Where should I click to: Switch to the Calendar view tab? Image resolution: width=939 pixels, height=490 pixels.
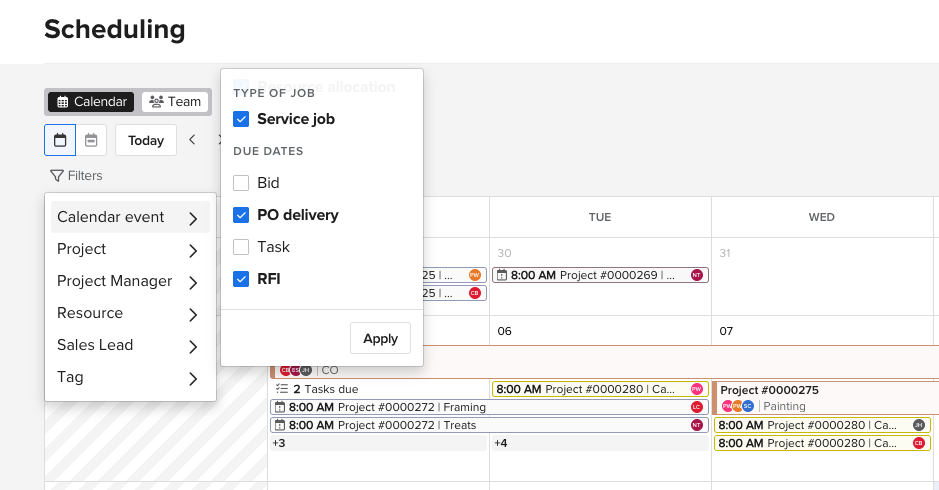[x=91, y=102]
